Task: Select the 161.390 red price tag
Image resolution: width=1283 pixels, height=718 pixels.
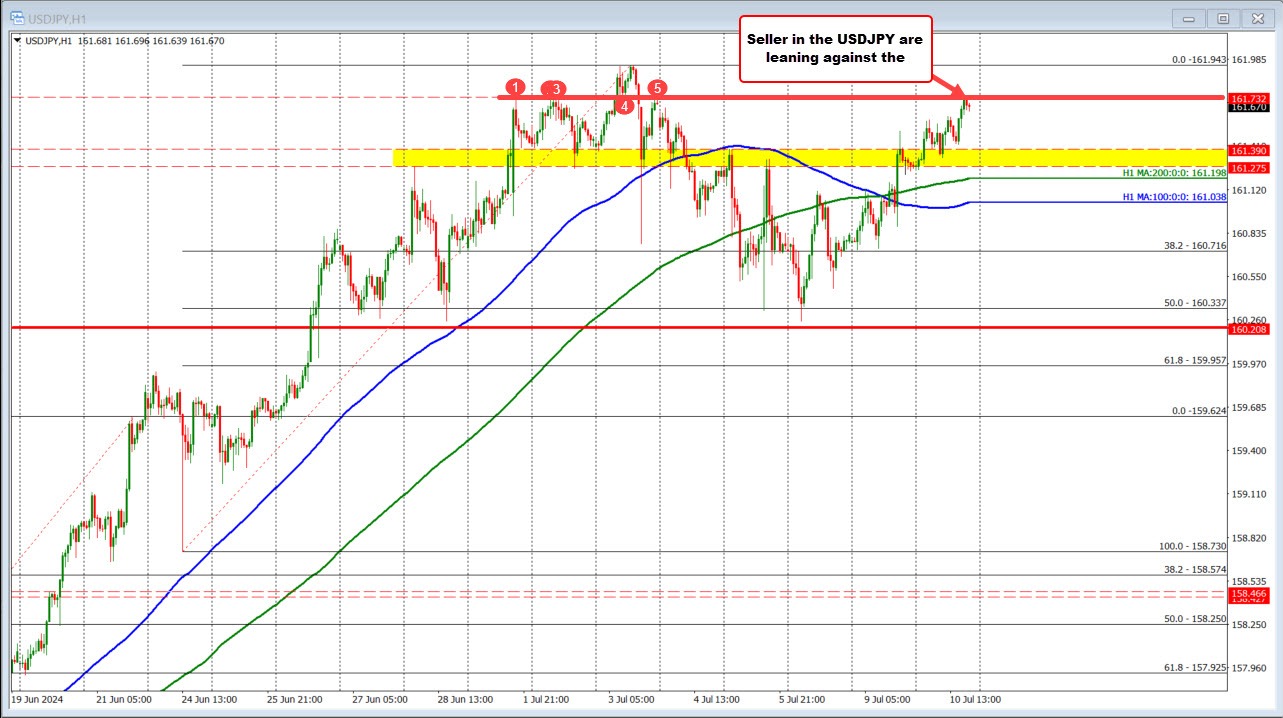Action: 1249,149
